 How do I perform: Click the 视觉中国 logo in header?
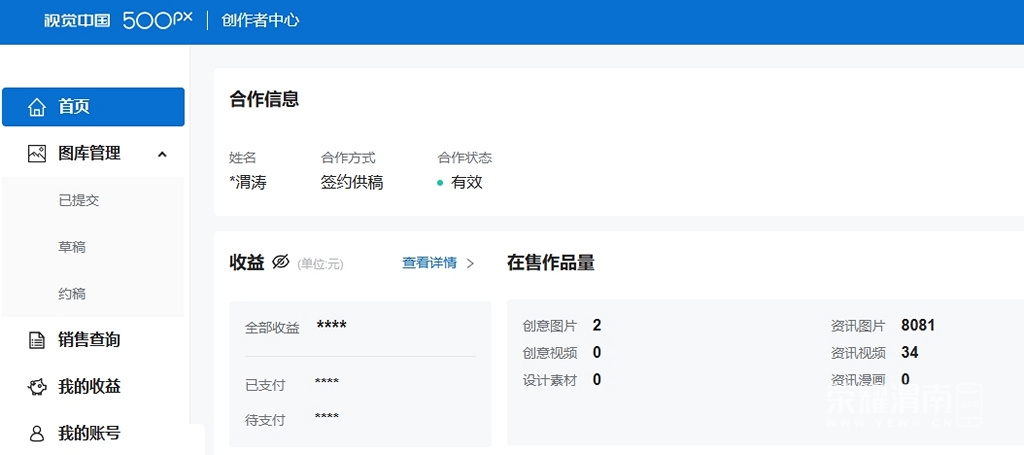pyautogui.click(x=77, y=21)
